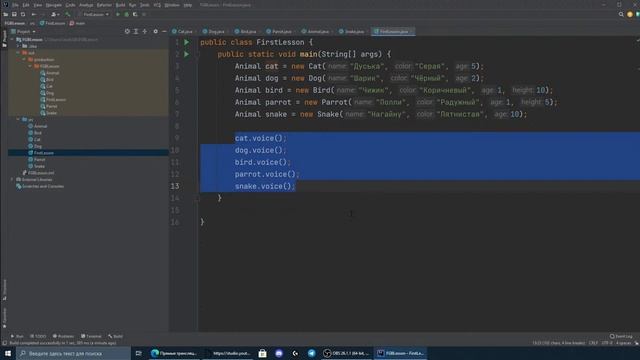640x360 pixels.
Task: Open Microsoft Store from the taskbar
Action: (262, 353)
